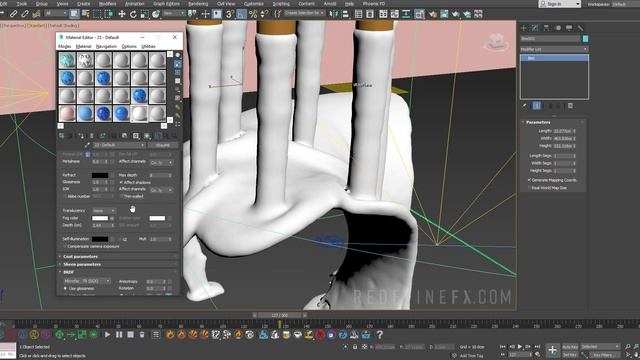The image size is (640, 360).
Task: Select the Box item in modifier stack
Action: pyautogui.click(x=554, y=58)
